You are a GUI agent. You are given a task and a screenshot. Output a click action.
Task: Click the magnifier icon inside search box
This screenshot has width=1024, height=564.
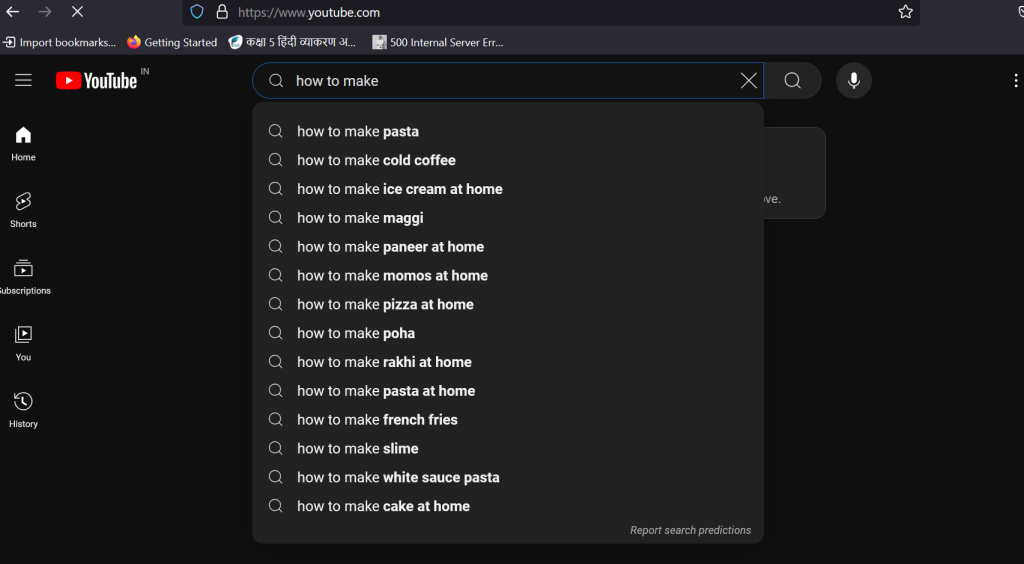(x=276, y=80)
